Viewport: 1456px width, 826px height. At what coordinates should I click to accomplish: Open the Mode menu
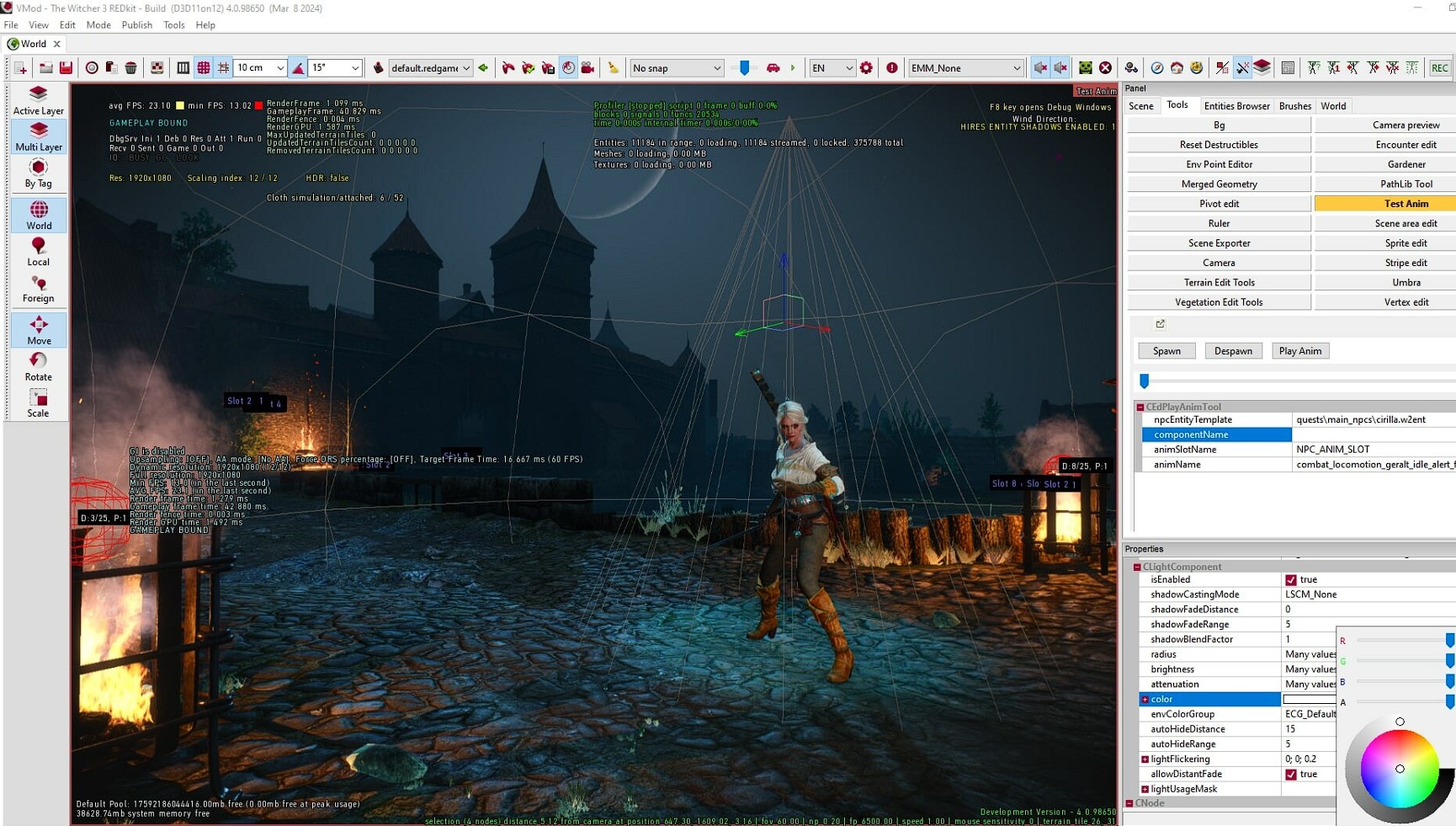pos(98,25)
